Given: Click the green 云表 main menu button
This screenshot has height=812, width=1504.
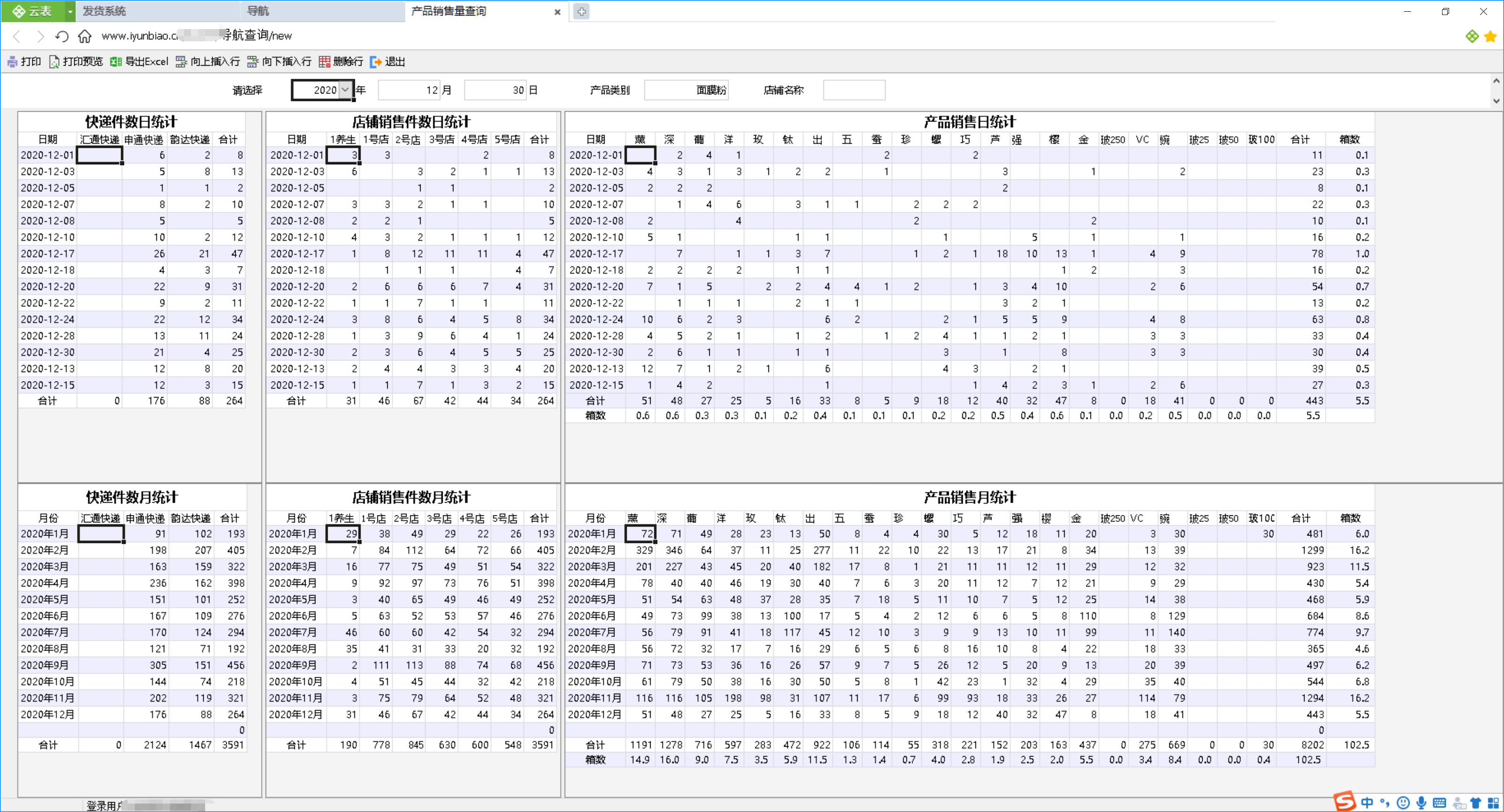Looking at the screenshot, I should 33,11.
